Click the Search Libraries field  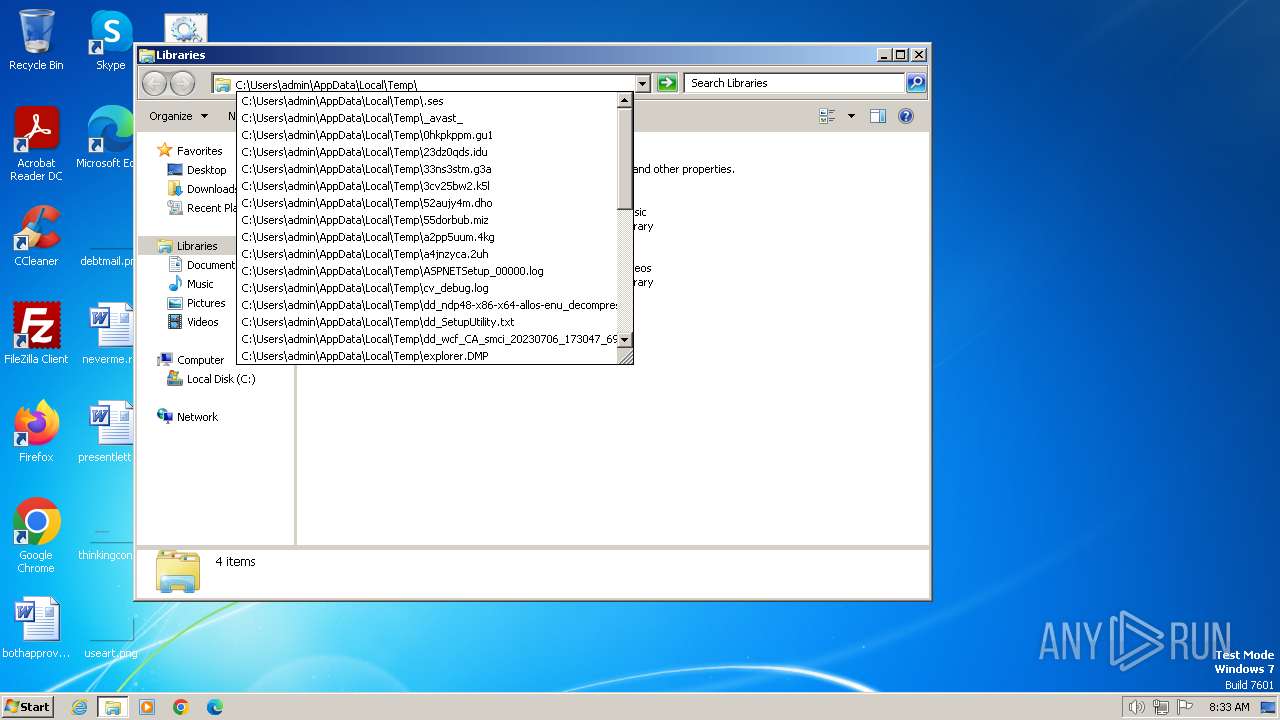[x=796, y=83]
